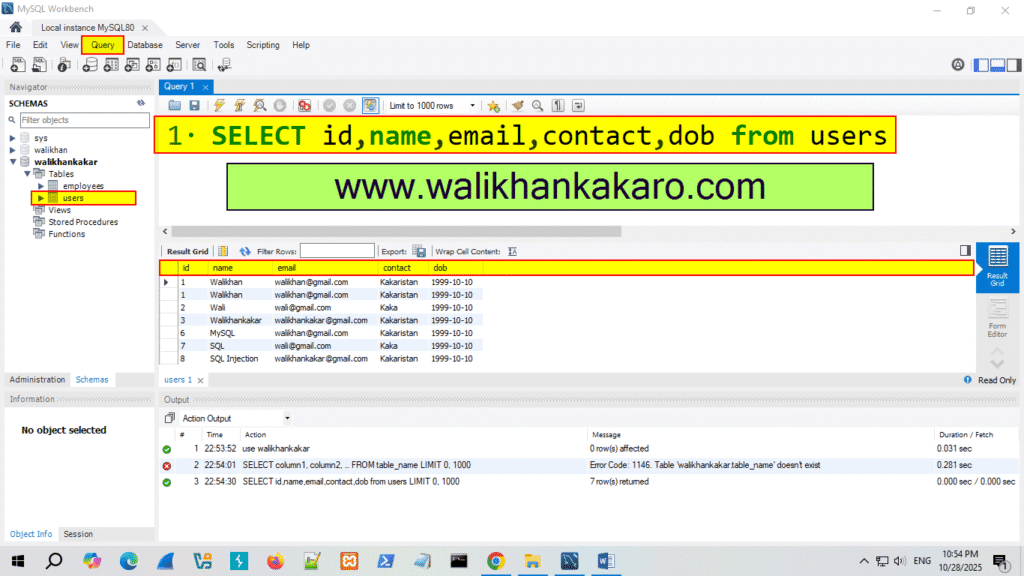Beautify the SQL query formatting
Image resolution: width=1024 pixels, height=576 pixels.
(x=519, y=105)
